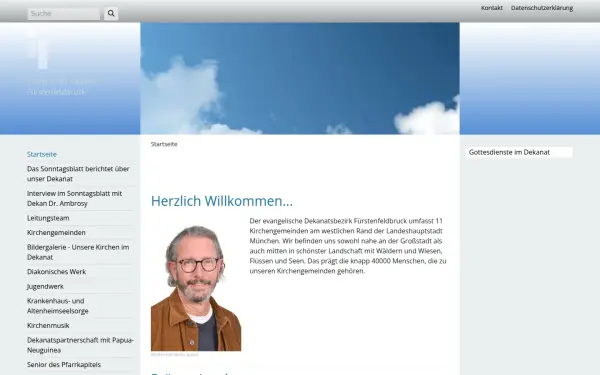This screenshot has height=375, width=600.
Task: Open Krankenhaus- und Altenheimseelsorge
Action: [x=57, y=306]
